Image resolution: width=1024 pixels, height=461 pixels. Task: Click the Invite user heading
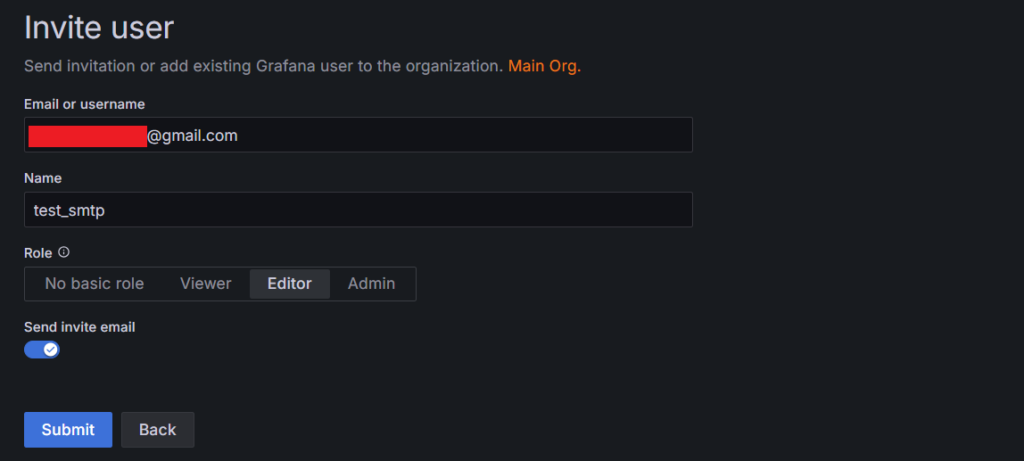click(99, 28)
